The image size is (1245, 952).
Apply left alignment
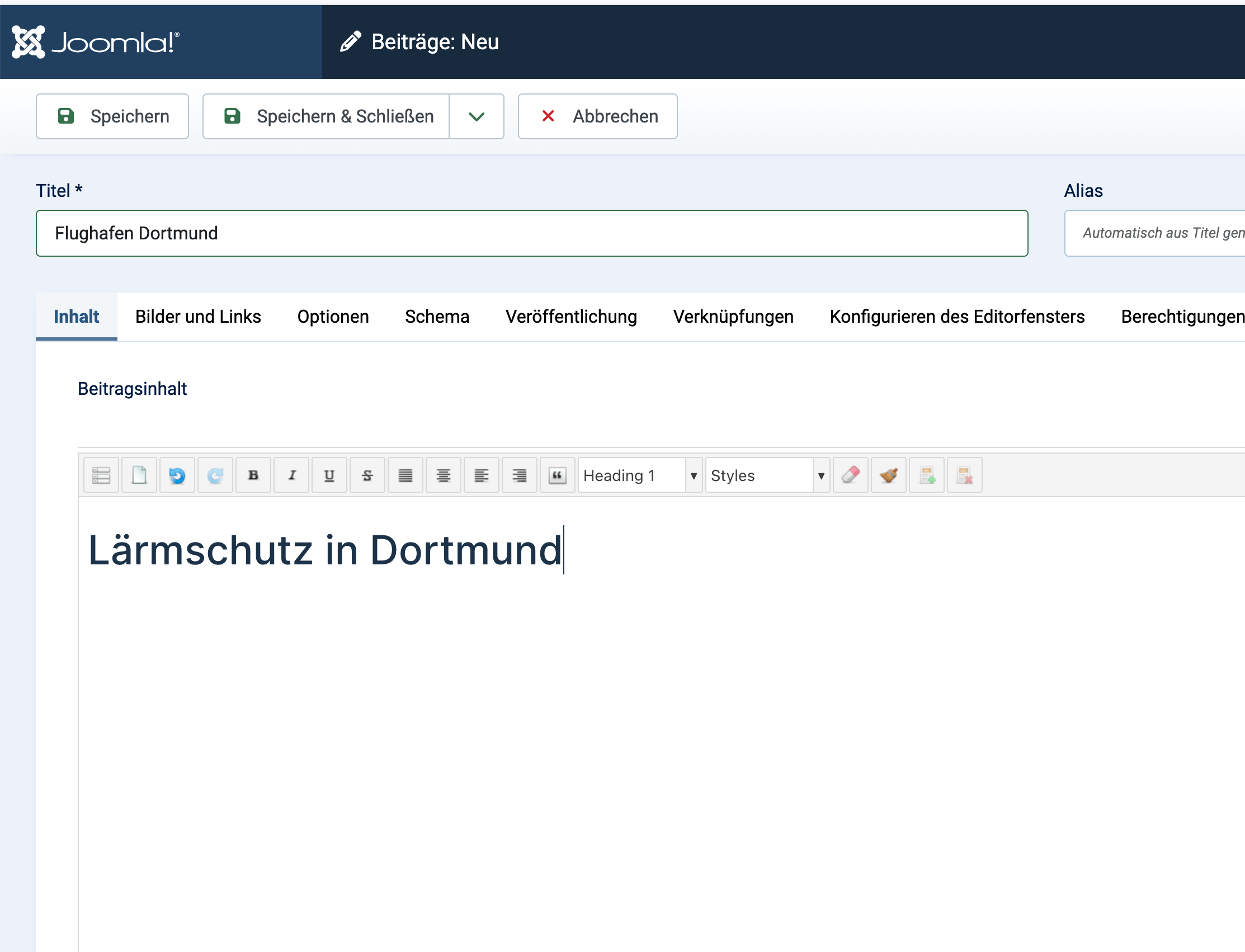[x=481, y=475]
